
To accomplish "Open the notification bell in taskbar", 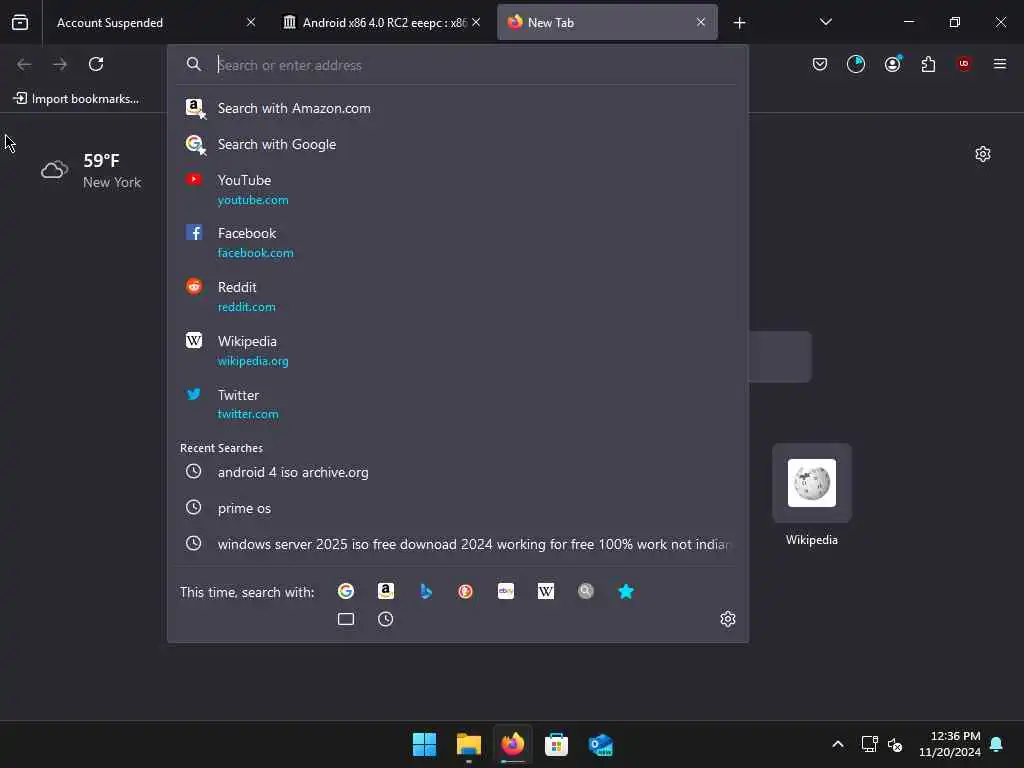I will click(x=997, y=744).
